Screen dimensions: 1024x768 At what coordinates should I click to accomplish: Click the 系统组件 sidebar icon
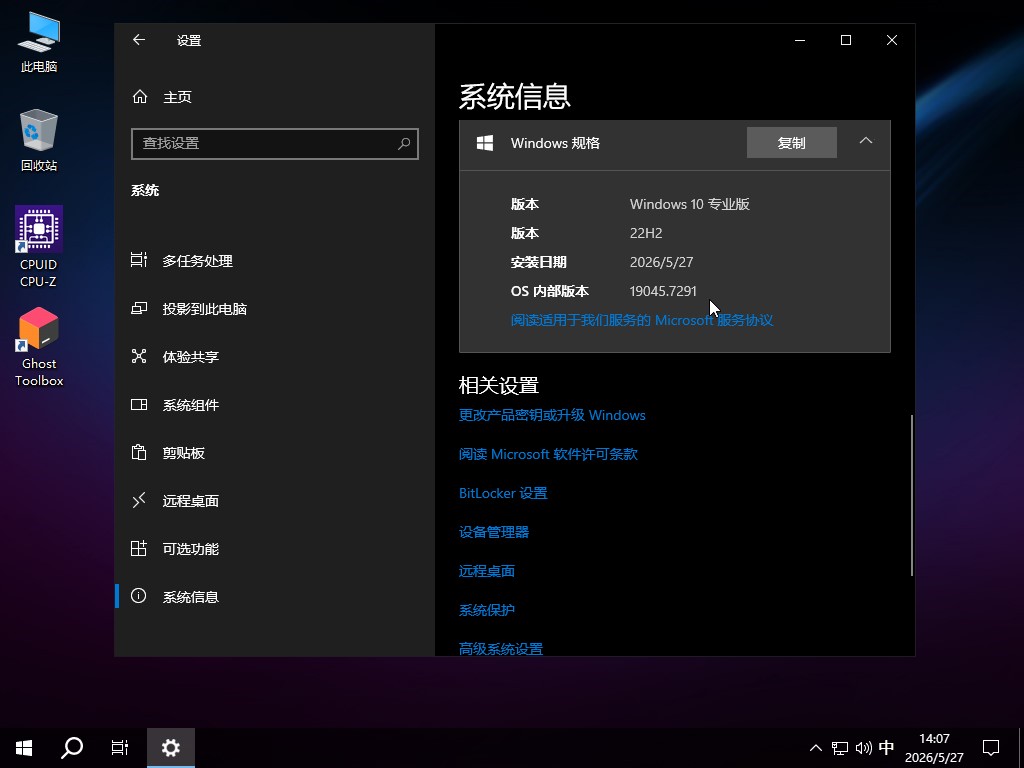138,404
